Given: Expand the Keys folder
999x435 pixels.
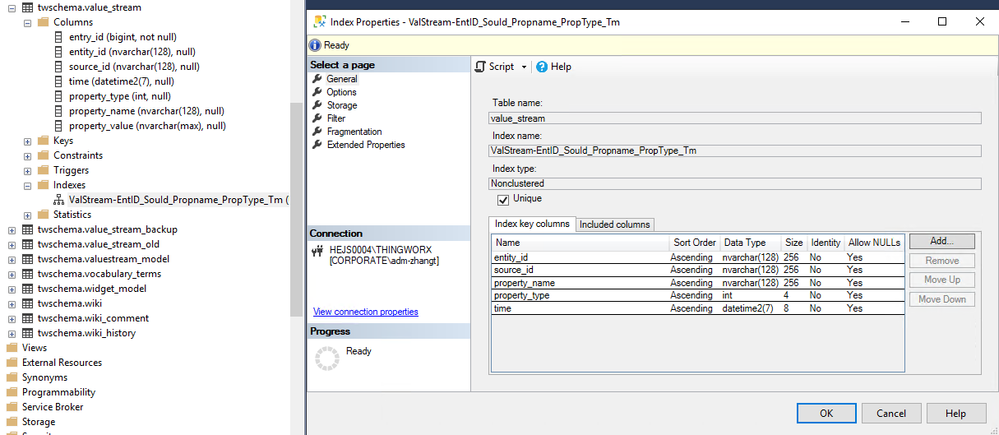Looking at the screenshot, I should 28,141.
